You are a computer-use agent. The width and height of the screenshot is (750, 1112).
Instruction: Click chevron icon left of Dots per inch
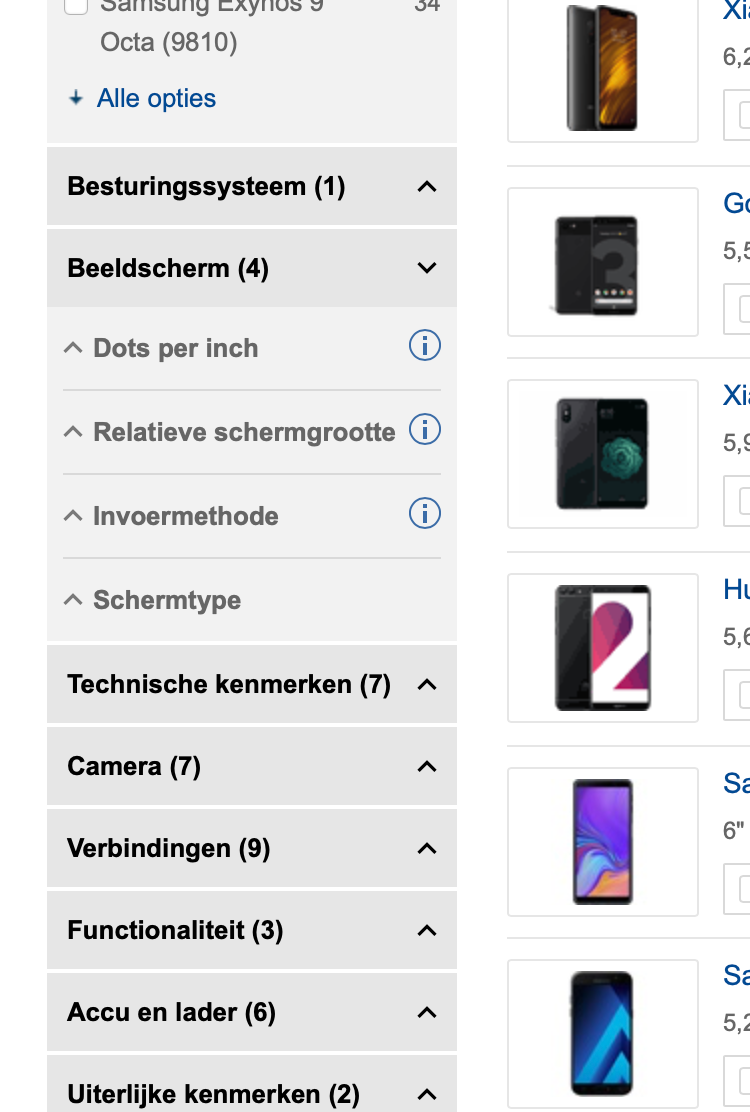pyautogui.click(x=73, y=348)
